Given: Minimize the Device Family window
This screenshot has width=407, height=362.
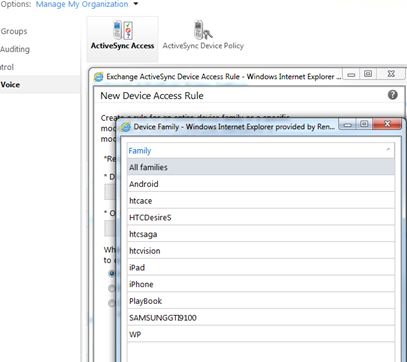Looking at the screenshot, I should click(348, 125).
